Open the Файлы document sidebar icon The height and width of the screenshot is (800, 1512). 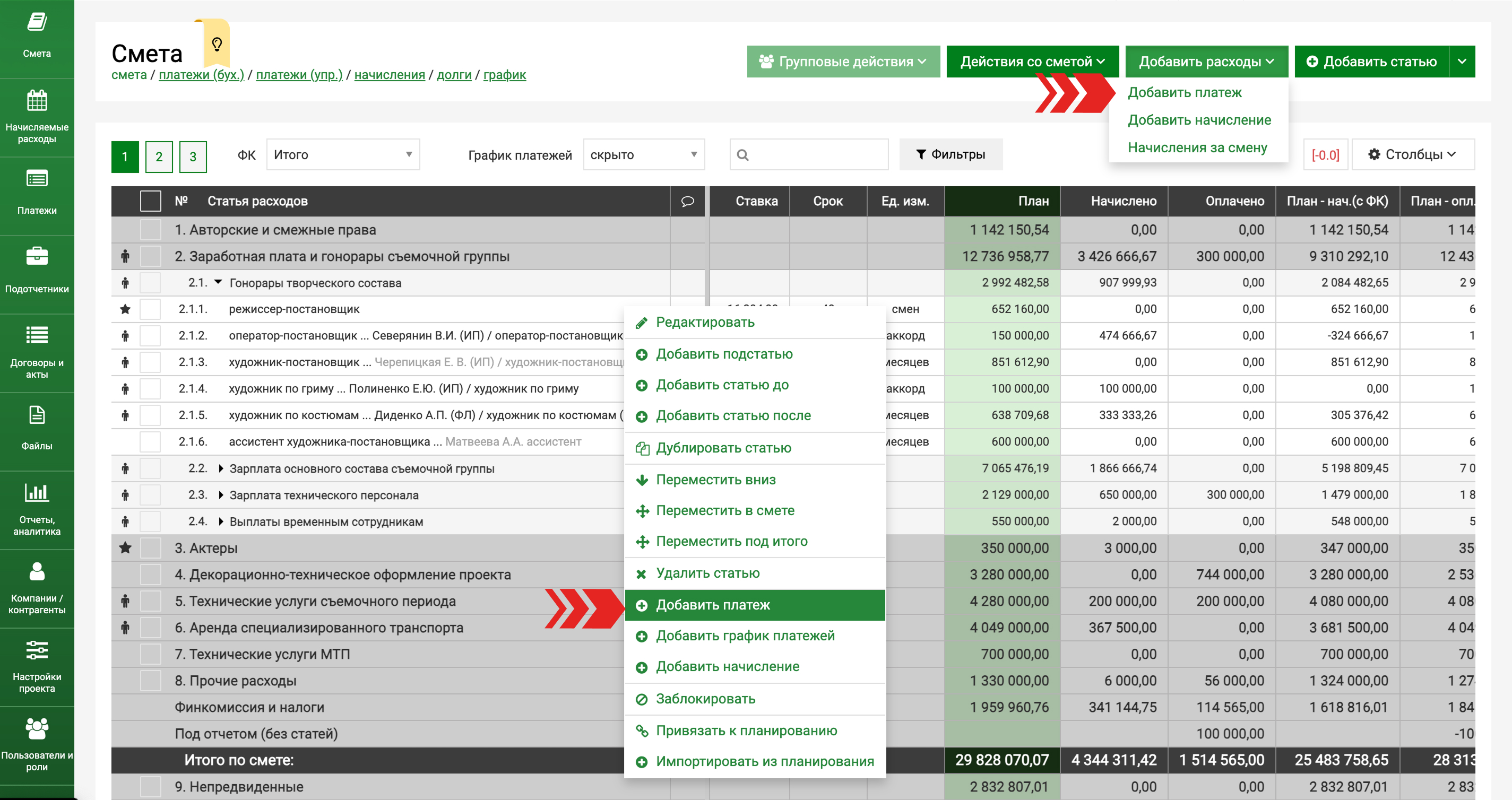coord(37,415)
